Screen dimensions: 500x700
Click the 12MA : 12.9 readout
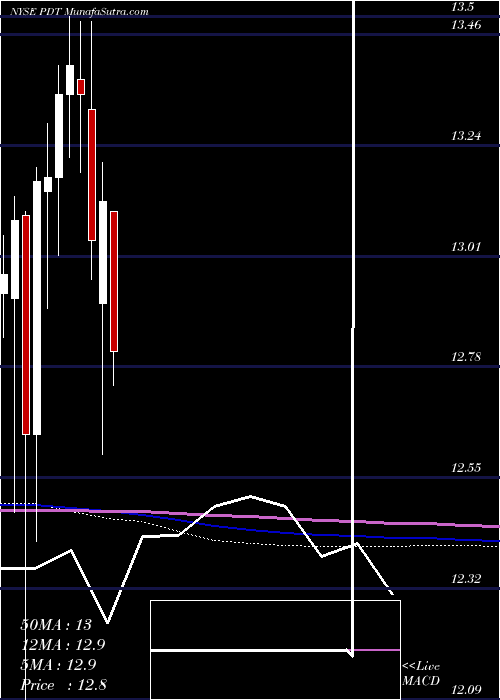click(x=63, y=645)
